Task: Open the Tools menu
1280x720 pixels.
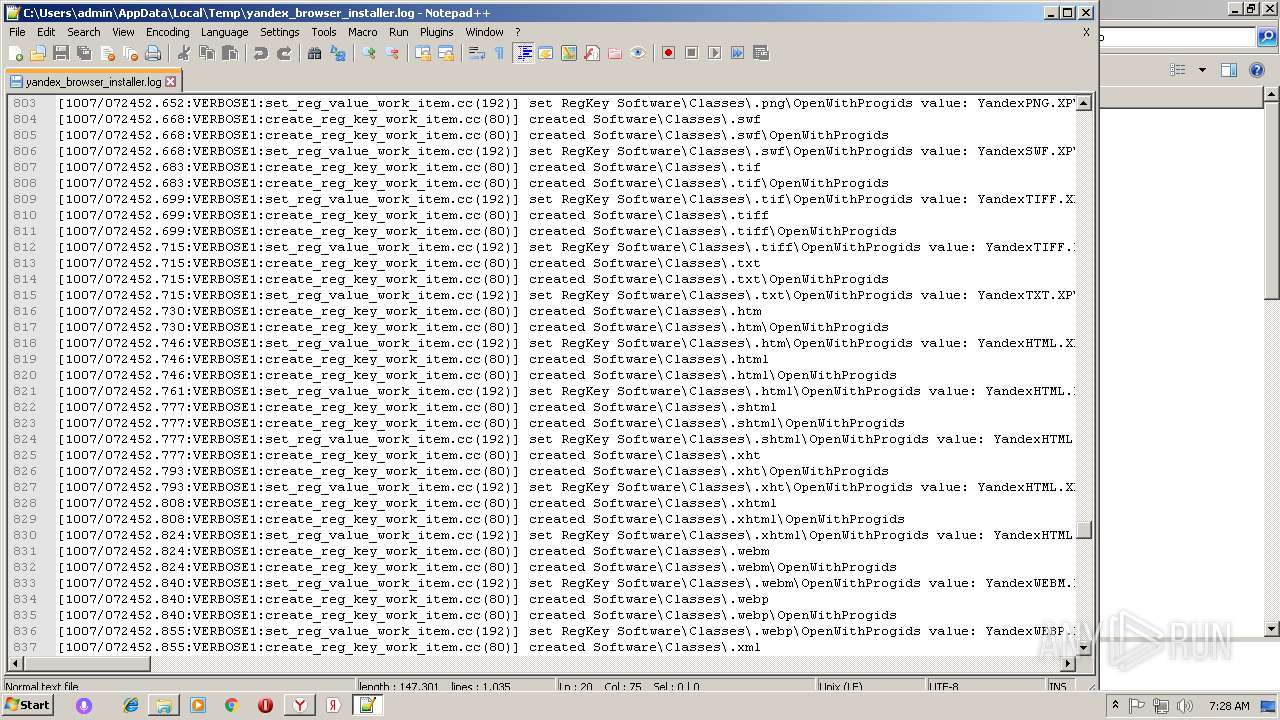Action: click(323, 32)
